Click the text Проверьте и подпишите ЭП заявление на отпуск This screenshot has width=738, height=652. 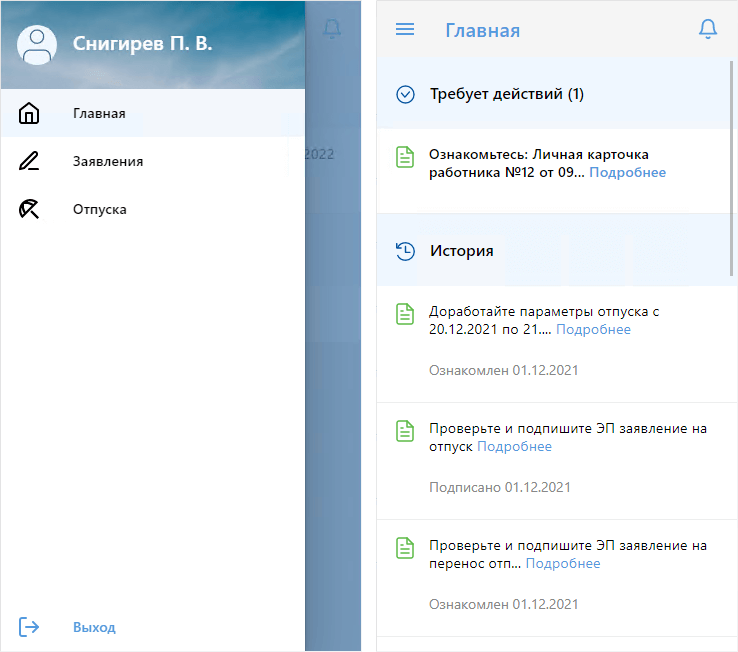point(568,437)
